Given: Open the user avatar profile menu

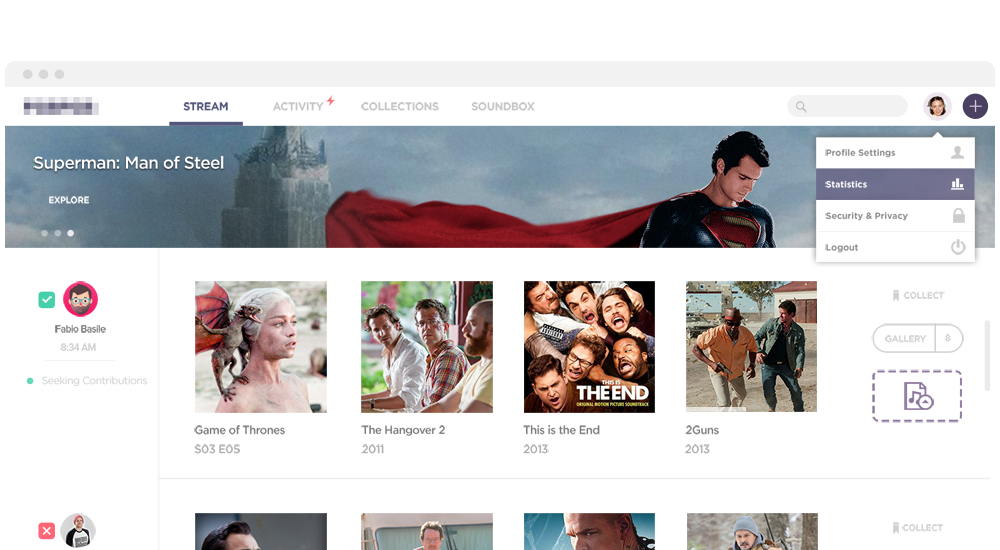Looking at the screenshot, I should pos(937,106).
